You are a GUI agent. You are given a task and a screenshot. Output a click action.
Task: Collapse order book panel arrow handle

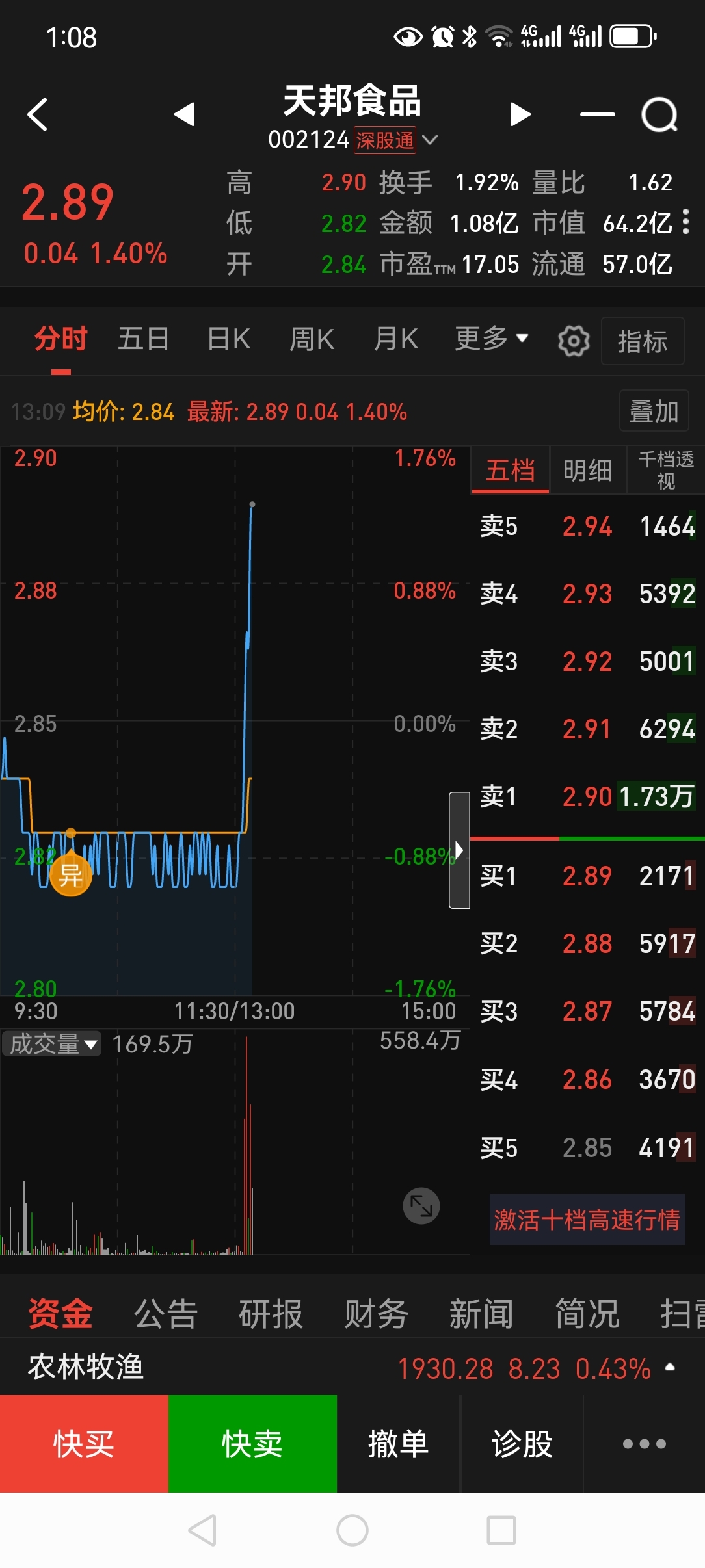[x=459, y=850]
